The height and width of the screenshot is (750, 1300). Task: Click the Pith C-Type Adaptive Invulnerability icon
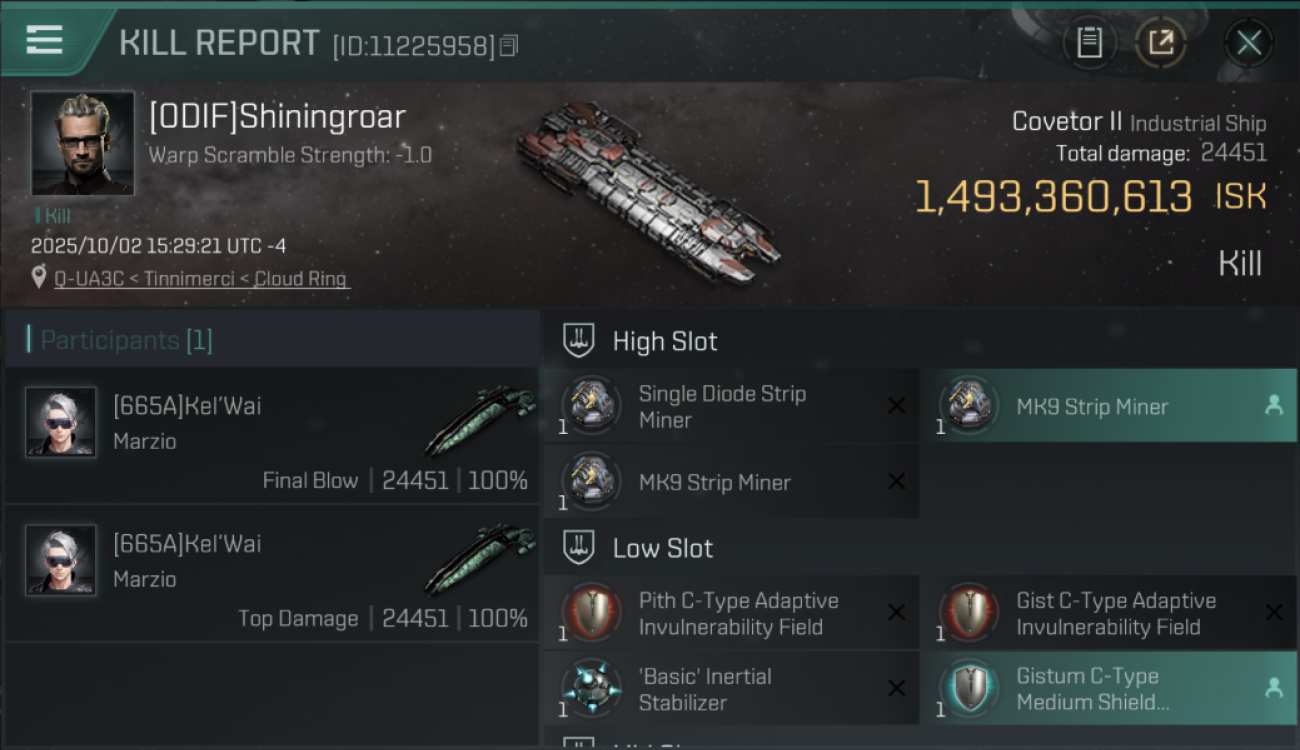590,613
